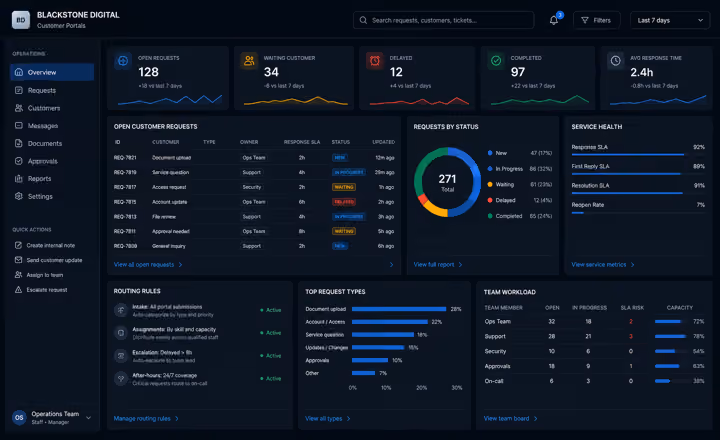Screen dimensions: 720x440
Task: Click View all open requests link
Action: (x=148, y=265)
